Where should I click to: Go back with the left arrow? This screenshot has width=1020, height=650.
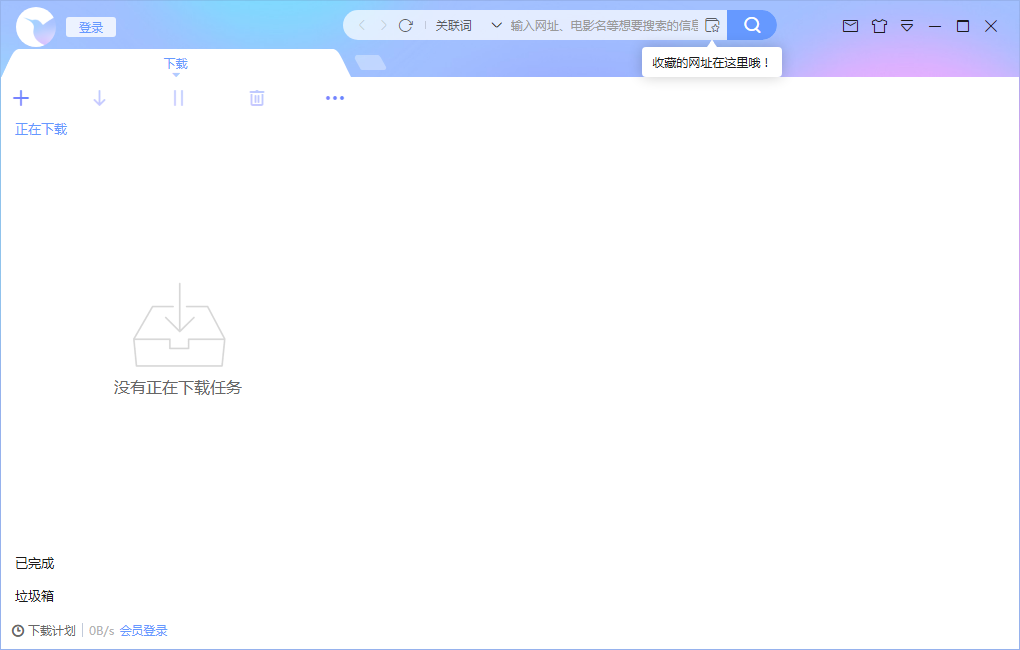[x=362, y=25]
